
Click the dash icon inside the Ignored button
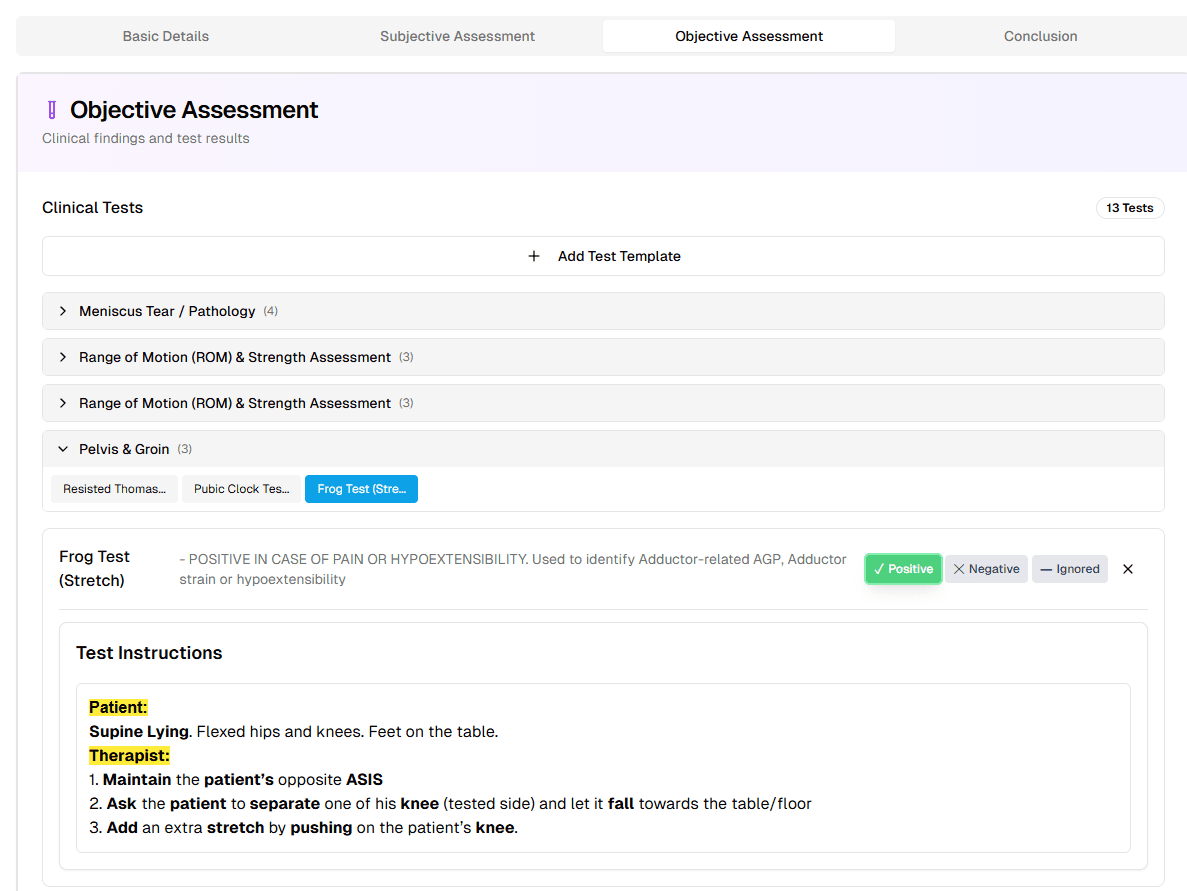coord(1044,568)
